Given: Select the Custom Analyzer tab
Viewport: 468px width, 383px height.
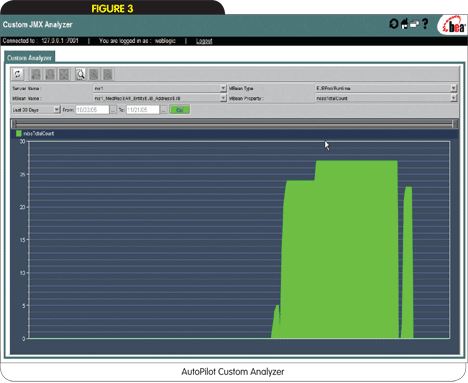Looking at the screenshot, I should click(29, 57).
